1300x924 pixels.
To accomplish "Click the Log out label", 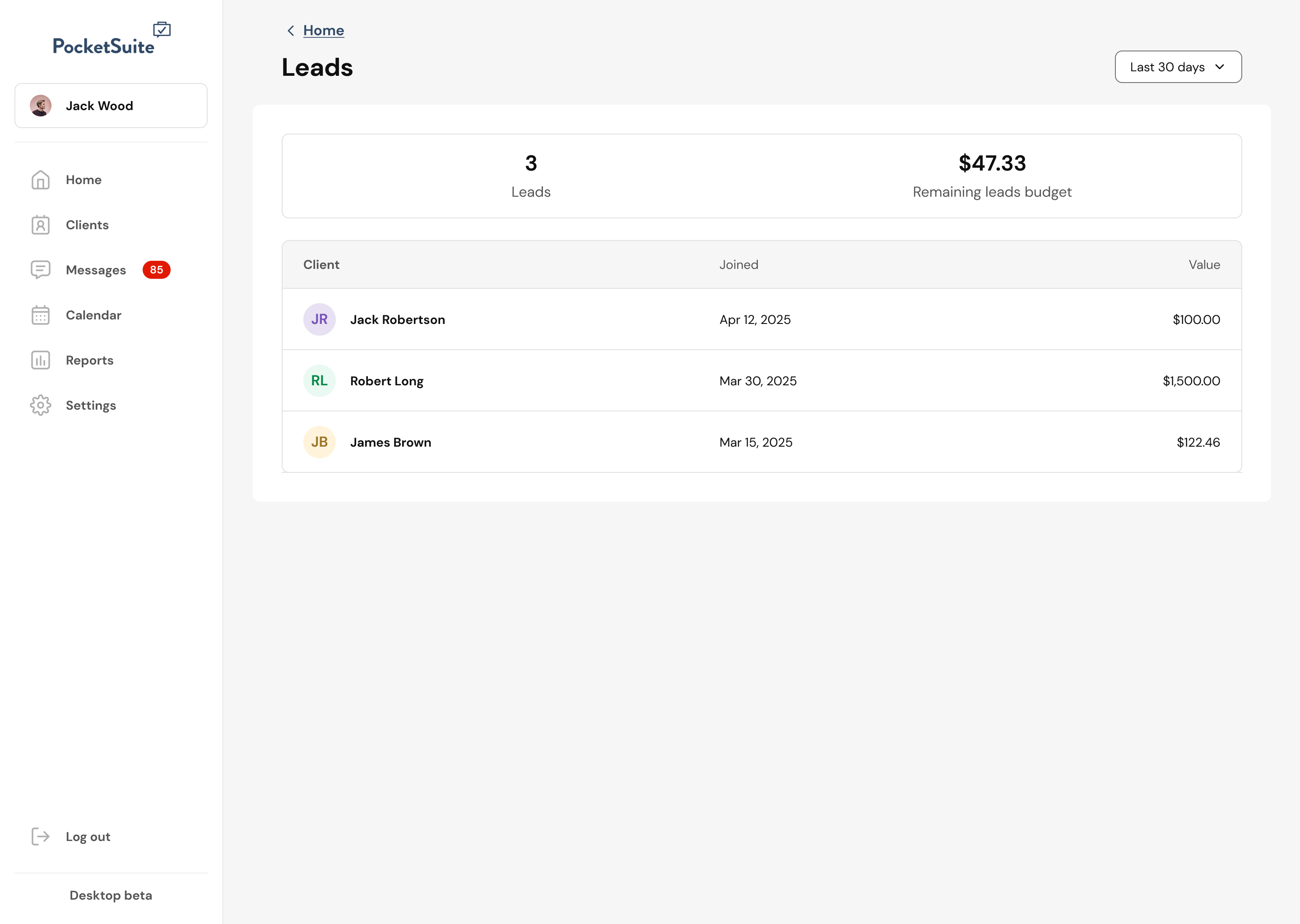I will [x=88, y=837].
